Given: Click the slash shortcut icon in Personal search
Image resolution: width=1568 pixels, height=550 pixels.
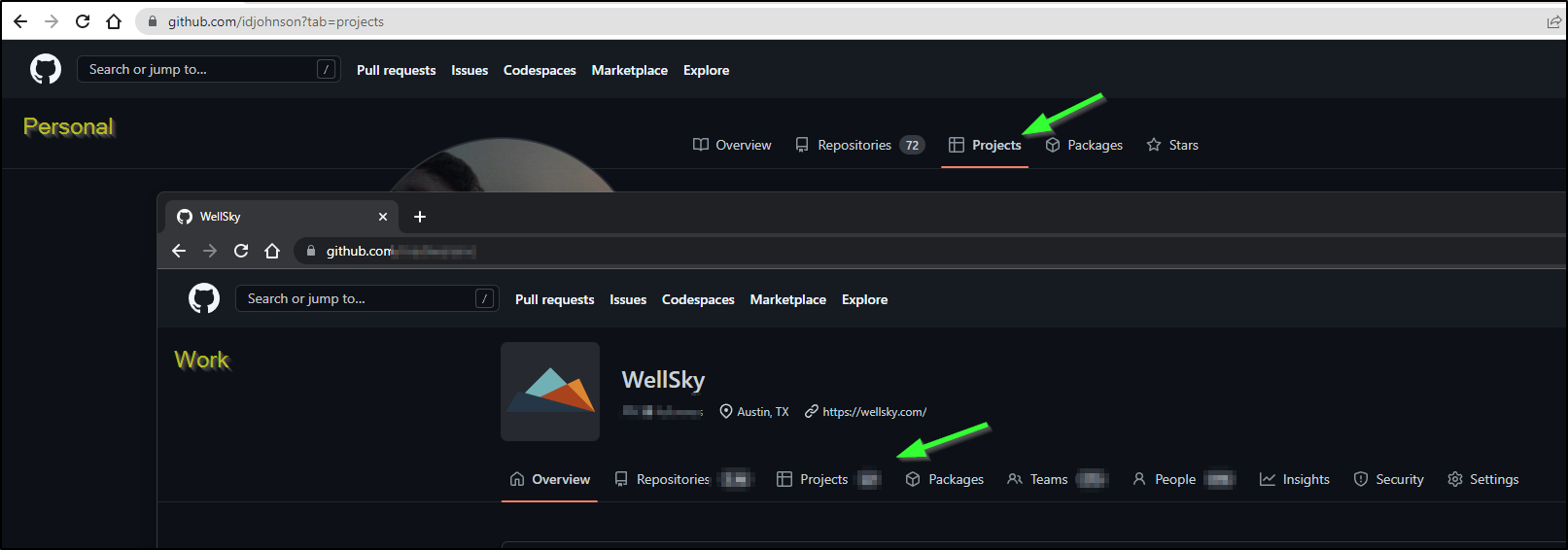Looking at the screenshot, I should pos(327,69).
